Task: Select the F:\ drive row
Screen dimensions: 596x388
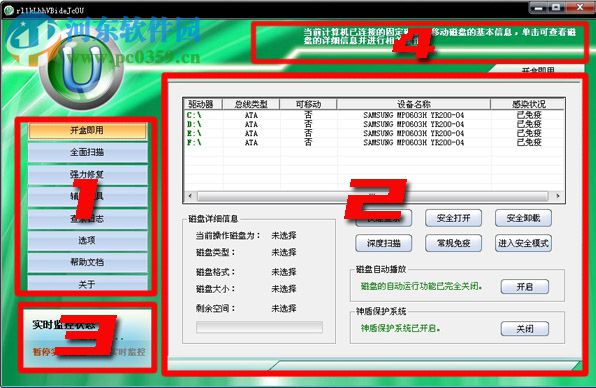Action: tap(374, 143)
